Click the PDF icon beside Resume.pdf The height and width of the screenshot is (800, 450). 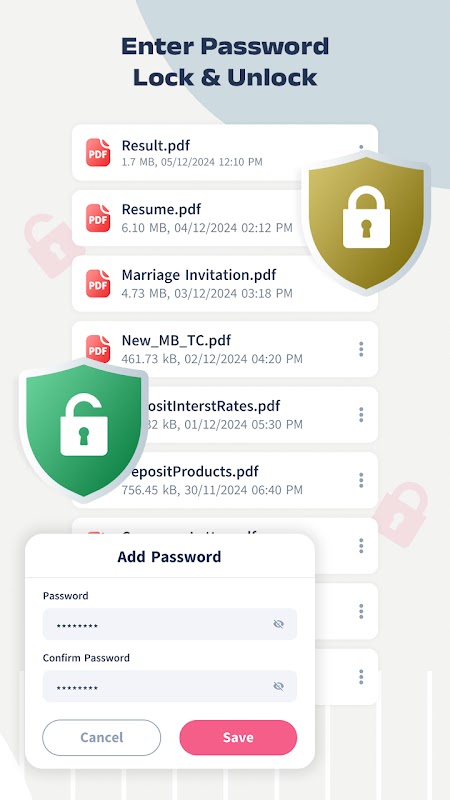click(98, 218)
